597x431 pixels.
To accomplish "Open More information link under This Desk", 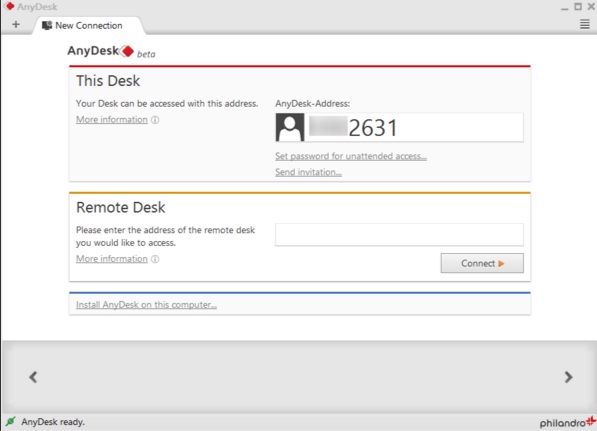I will [112, 120].
